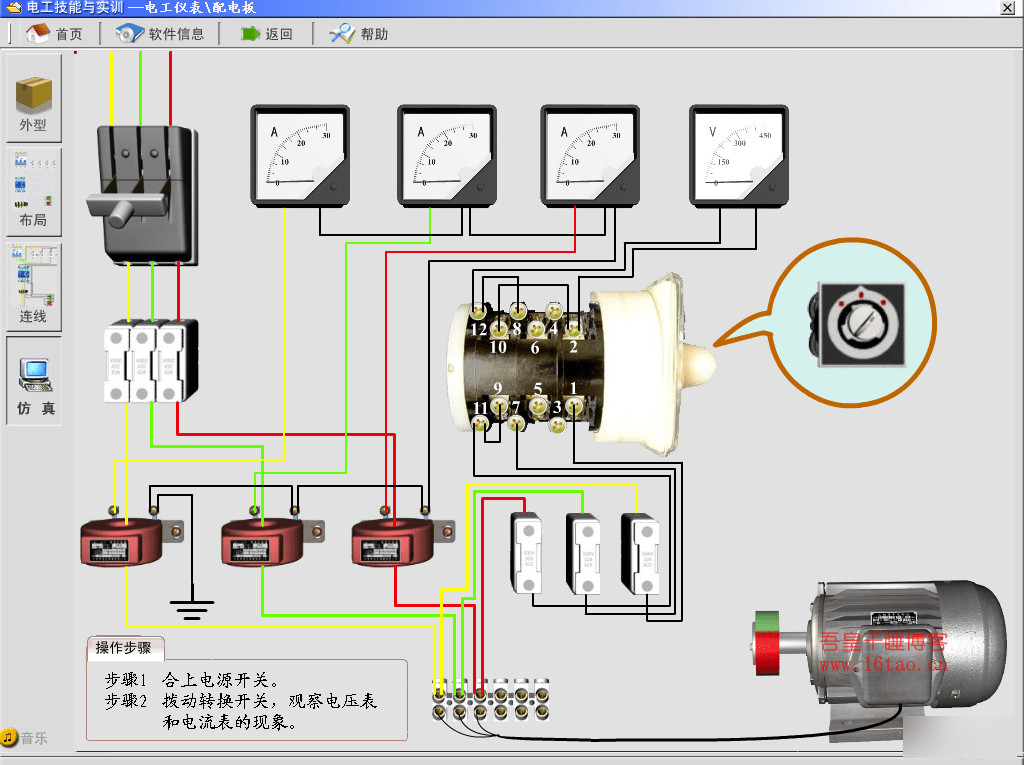This screenshot has height=765, width=1024.
Task: Open the 连线 wiring view
Action: (x=33, y=285)
